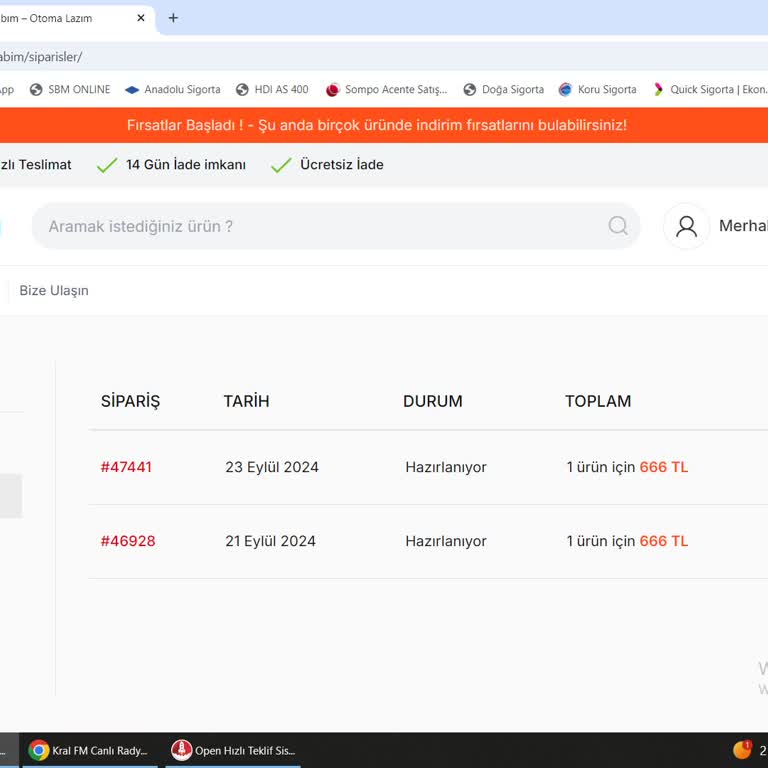Open order #47441 details

tap(126, 467)
